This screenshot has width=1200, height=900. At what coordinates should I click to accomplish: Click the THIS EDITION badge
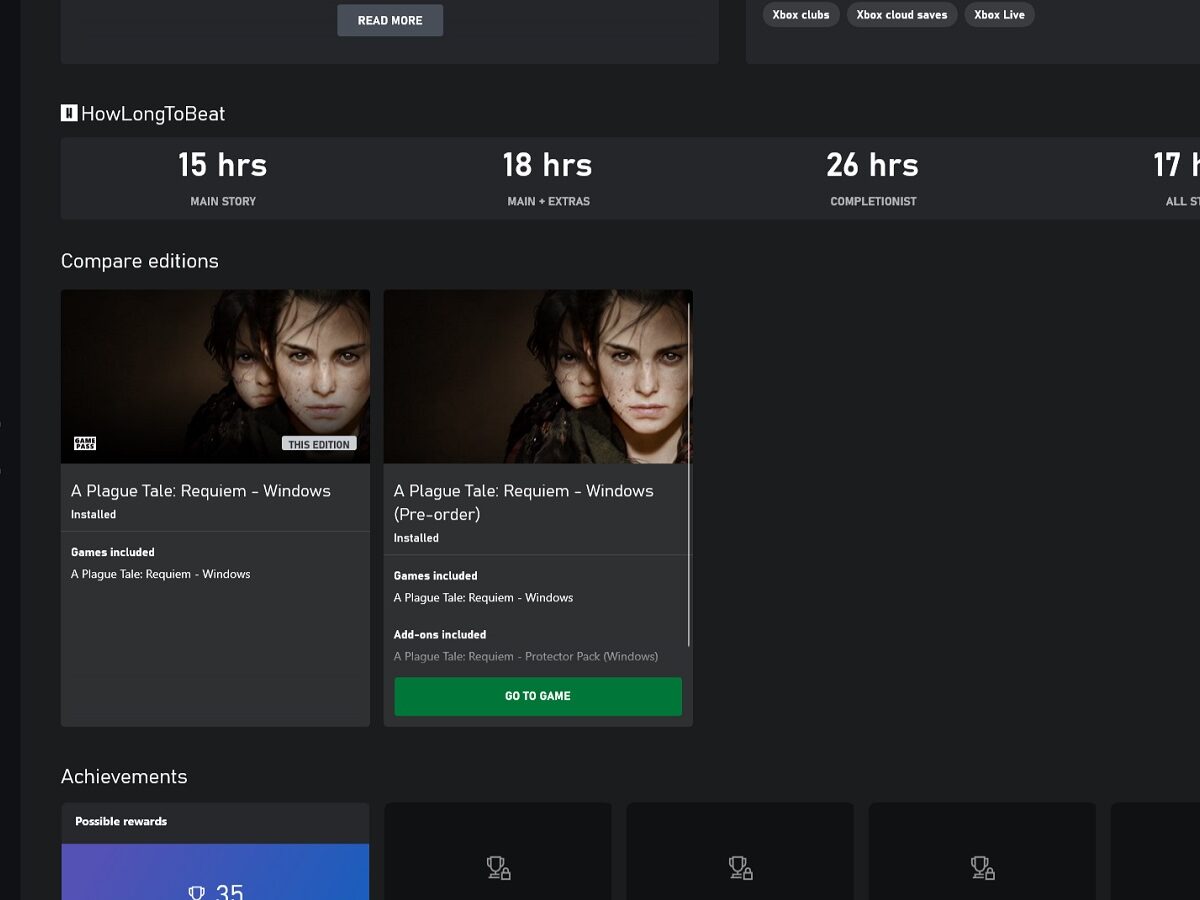(x=319, y=443)
